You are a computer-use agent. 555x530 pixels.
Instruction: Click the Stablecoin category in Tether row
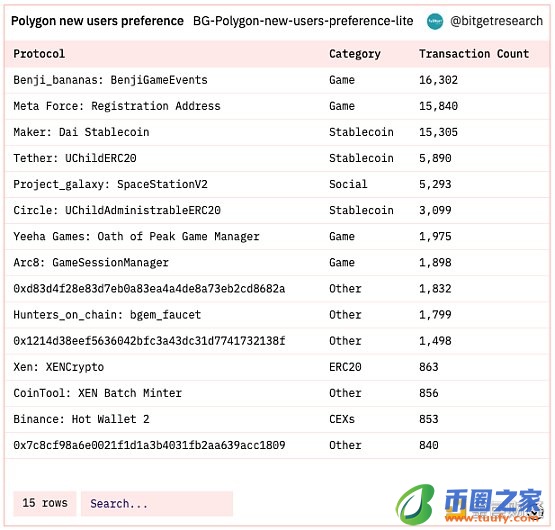[361, 158]
